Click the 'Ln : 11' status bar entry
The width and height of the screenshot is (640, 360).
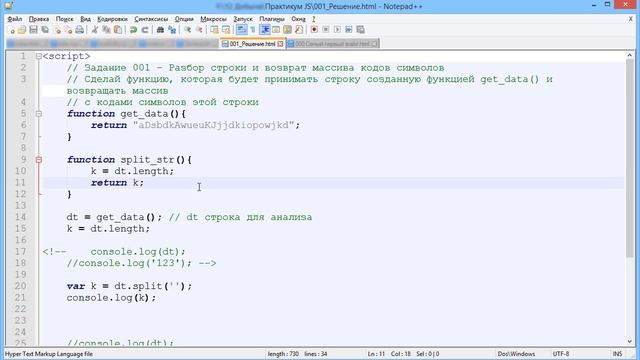click(x=376, y=354)
